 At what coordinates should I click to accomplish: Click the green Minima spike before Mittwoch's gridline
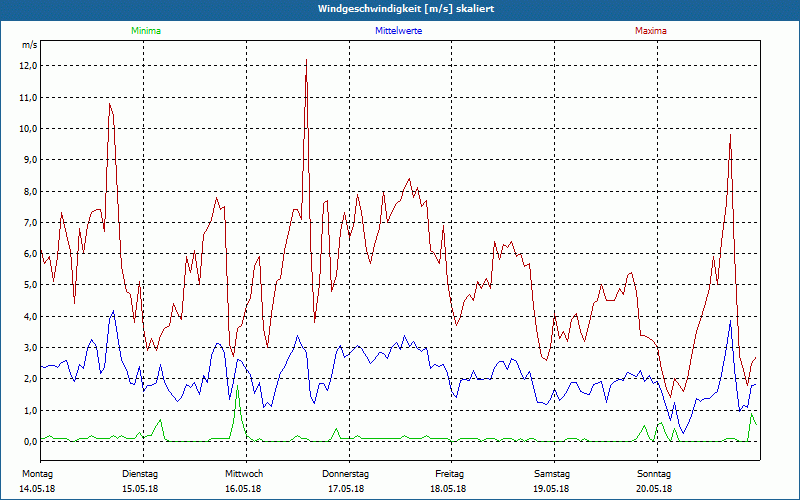(x=237, y=388)
